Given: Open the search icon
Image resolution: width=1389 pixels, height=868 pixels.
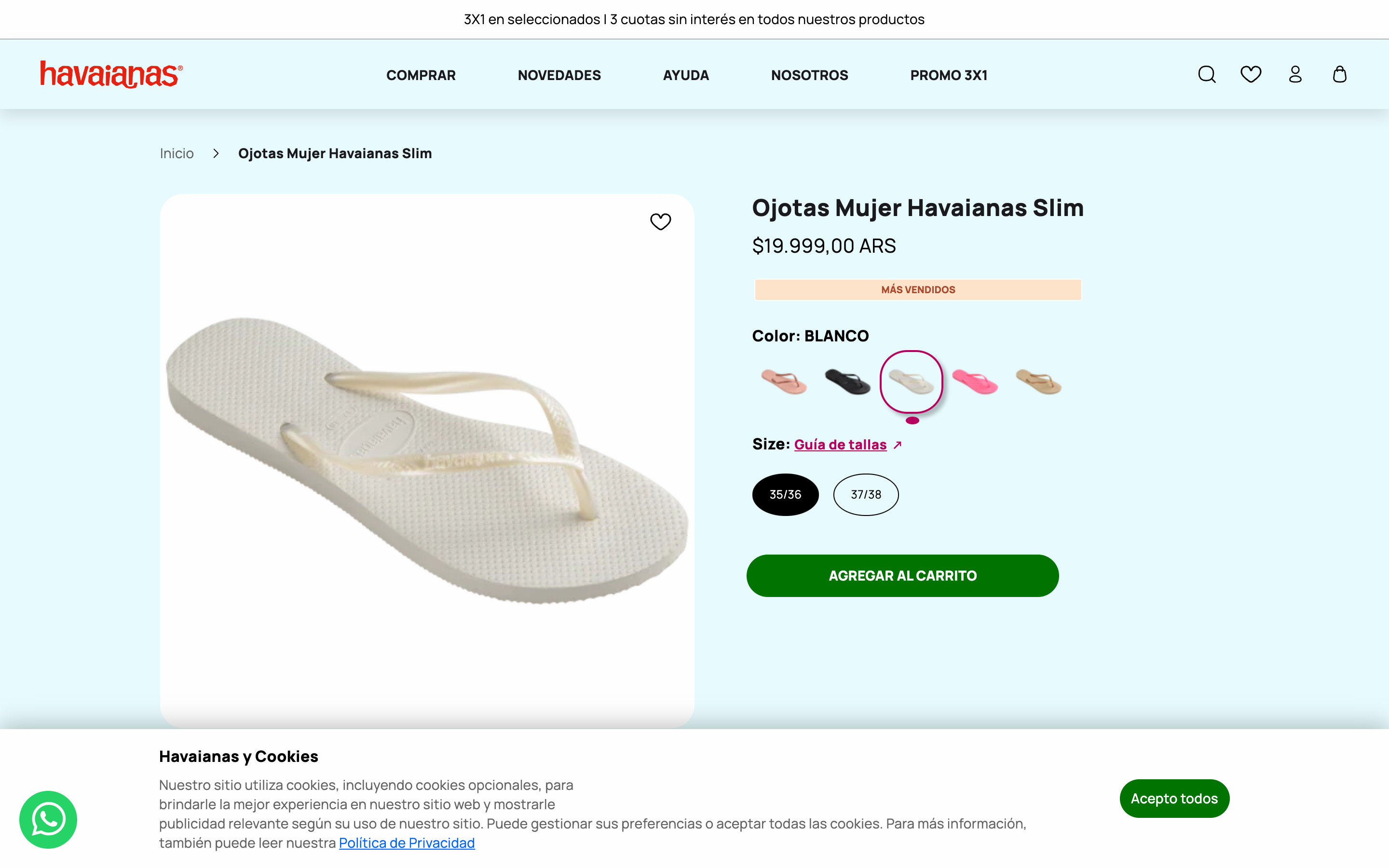Looking at the screenshot, I should (1207, 75).
